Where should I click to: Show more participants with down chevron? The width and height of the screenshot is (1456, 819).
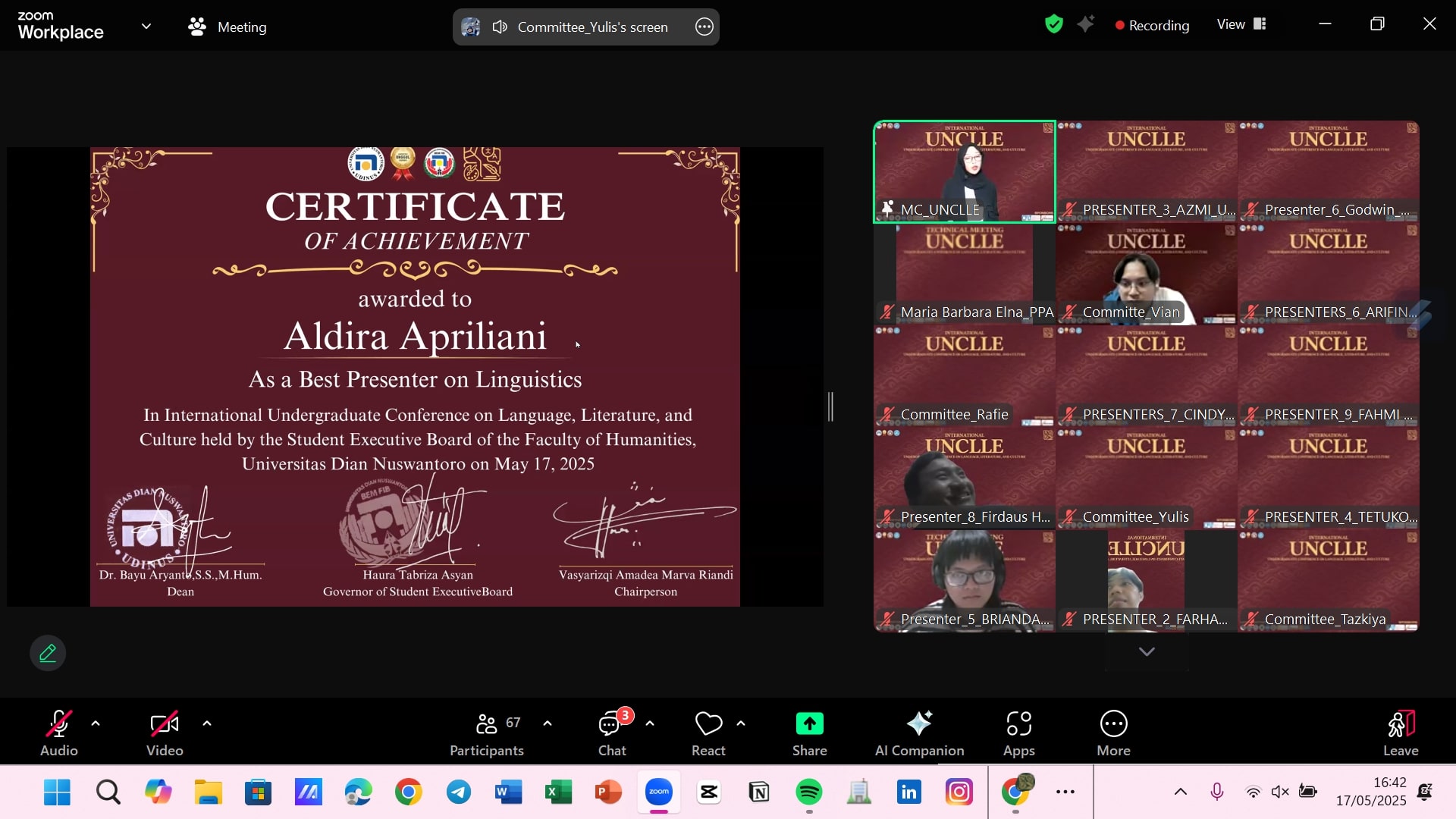tap(1147, 652)
